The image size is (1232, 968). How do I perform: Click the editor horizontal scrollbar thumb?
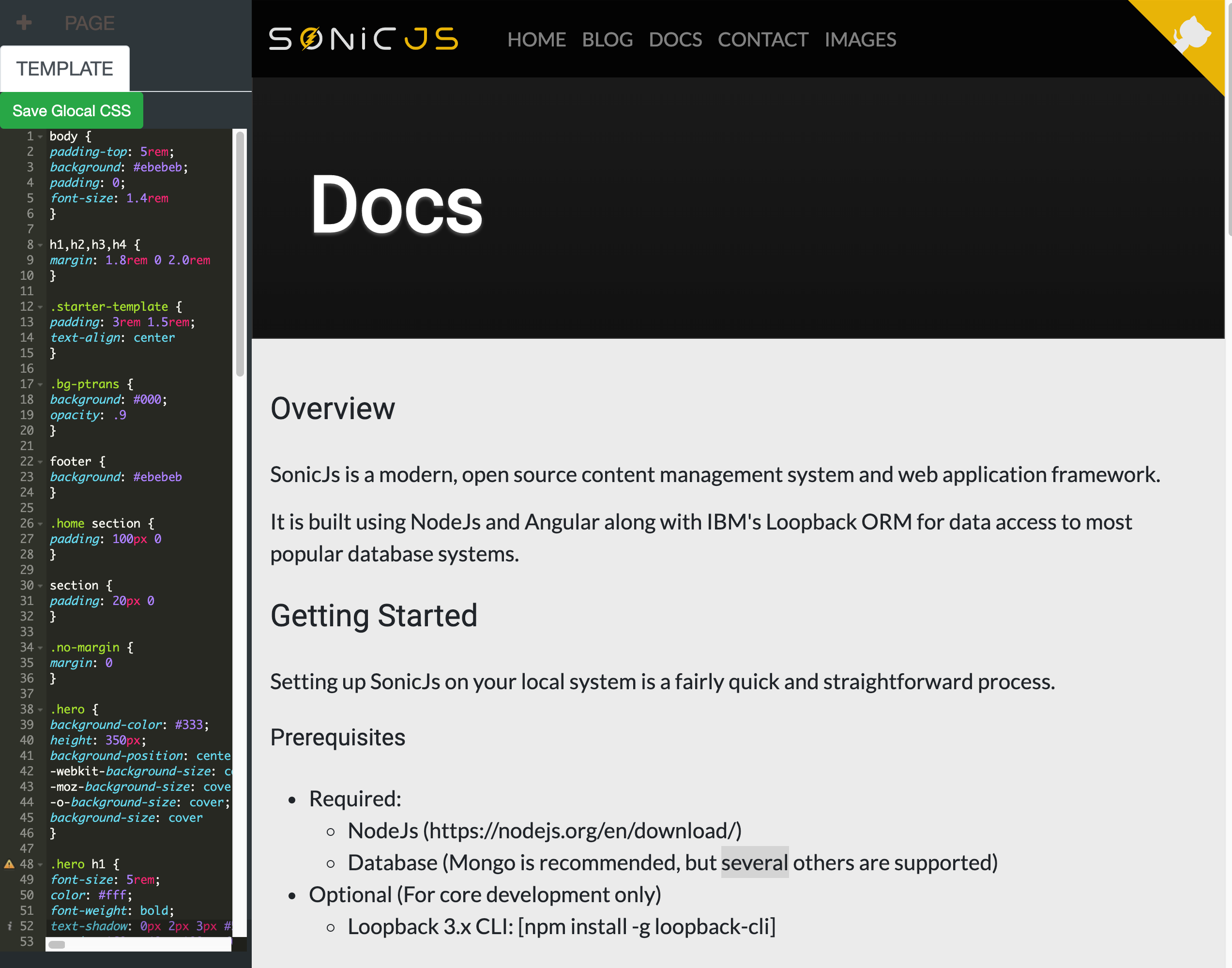(57, 944)
